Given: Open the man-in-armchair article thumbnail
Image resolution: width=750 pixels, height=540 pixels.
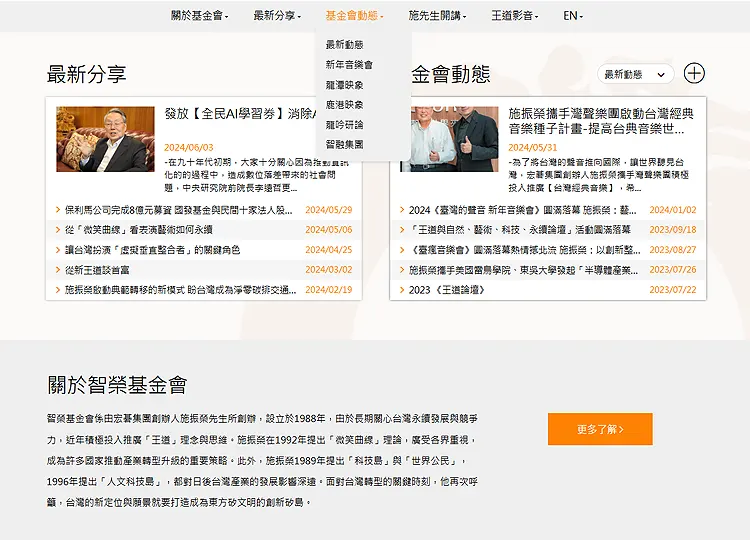Looking at the screenshot, I should pyautogui.click(x=105, y=139).
